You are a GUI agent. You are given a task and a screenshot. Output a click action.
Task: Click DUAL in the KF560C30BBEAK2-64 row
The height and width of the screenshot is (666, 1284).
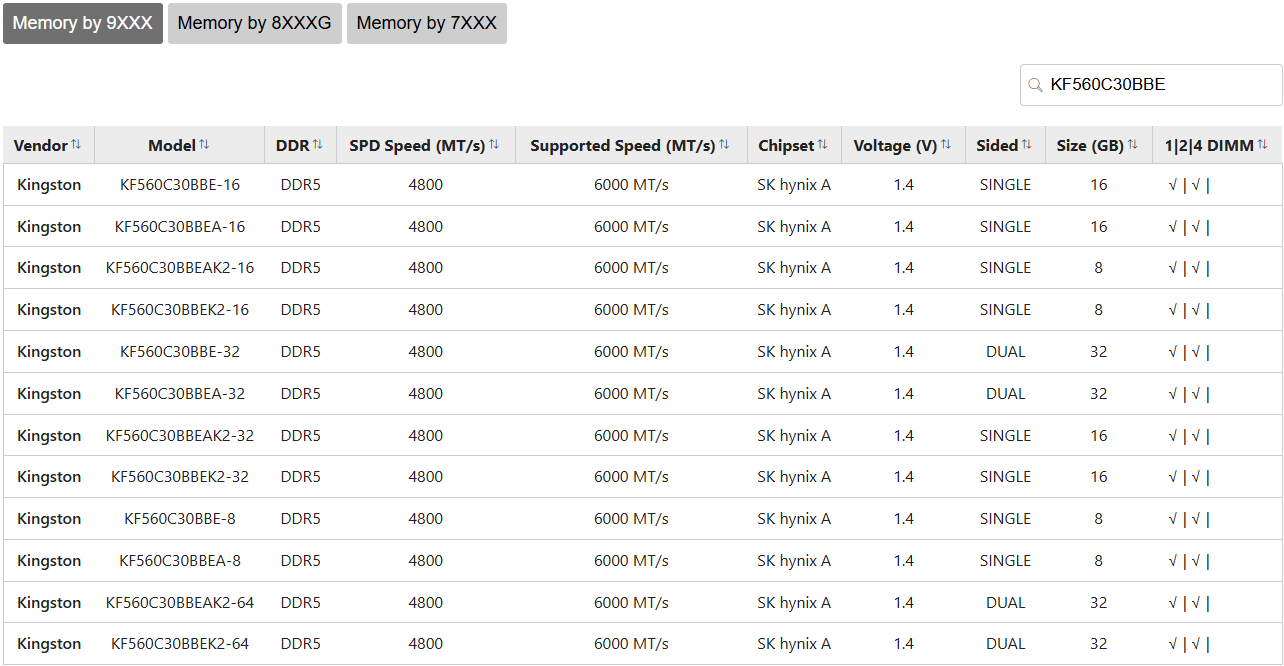[1005, 603]
